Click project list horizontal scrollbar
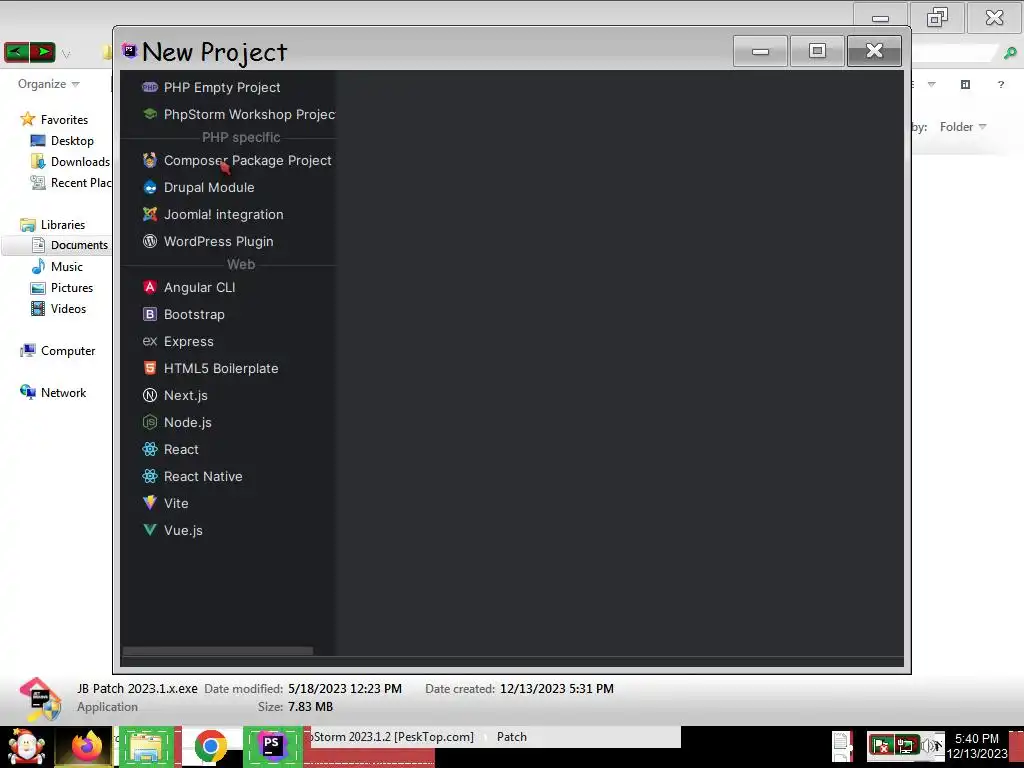Screen dimensions: 1024x768 217,651
